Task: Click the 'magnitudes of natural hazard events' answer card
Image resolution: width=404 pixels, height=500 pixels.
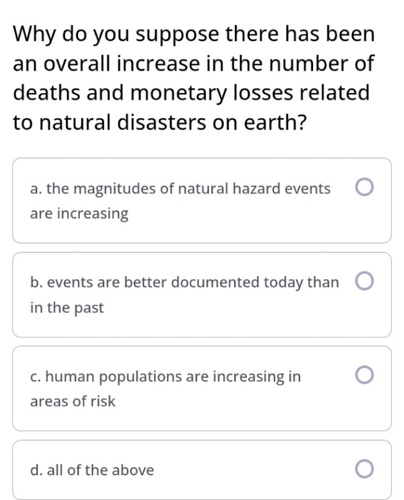Action: pos(202,201)
